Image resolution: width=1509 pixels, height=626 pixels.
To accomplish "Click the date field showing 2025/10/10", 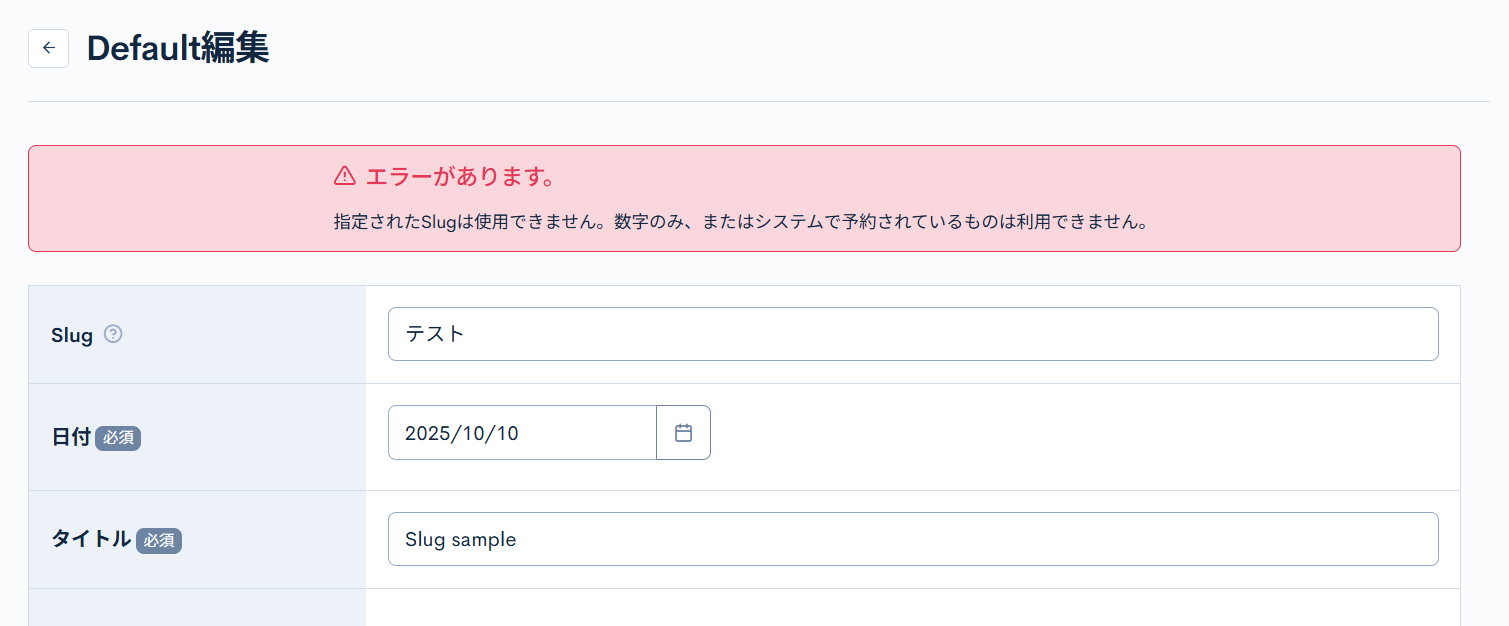I will coord(521,432).
